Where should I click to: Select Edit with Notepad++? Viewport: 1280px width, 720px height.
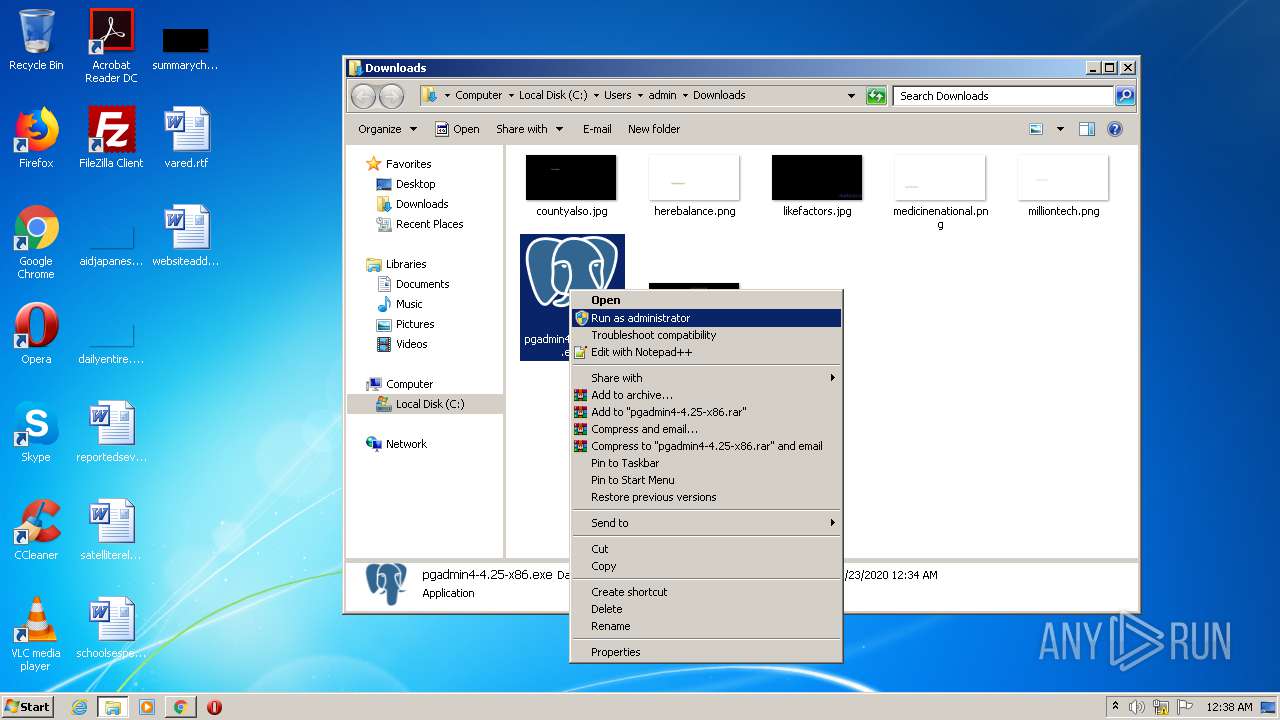click(706, 352)
